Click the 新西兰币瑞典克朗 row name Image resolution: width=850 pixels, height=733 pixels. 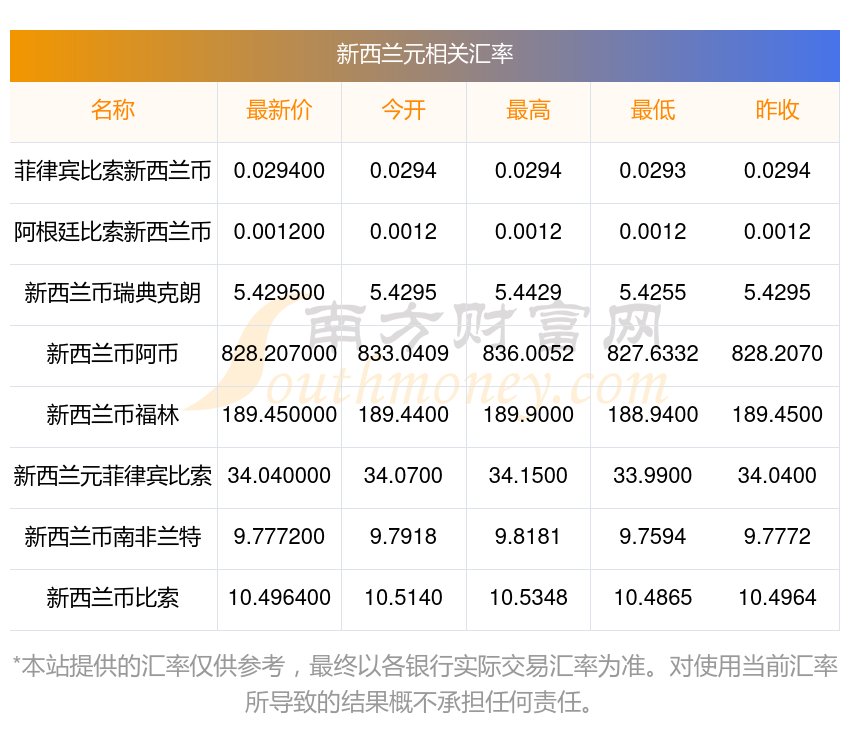113,293
